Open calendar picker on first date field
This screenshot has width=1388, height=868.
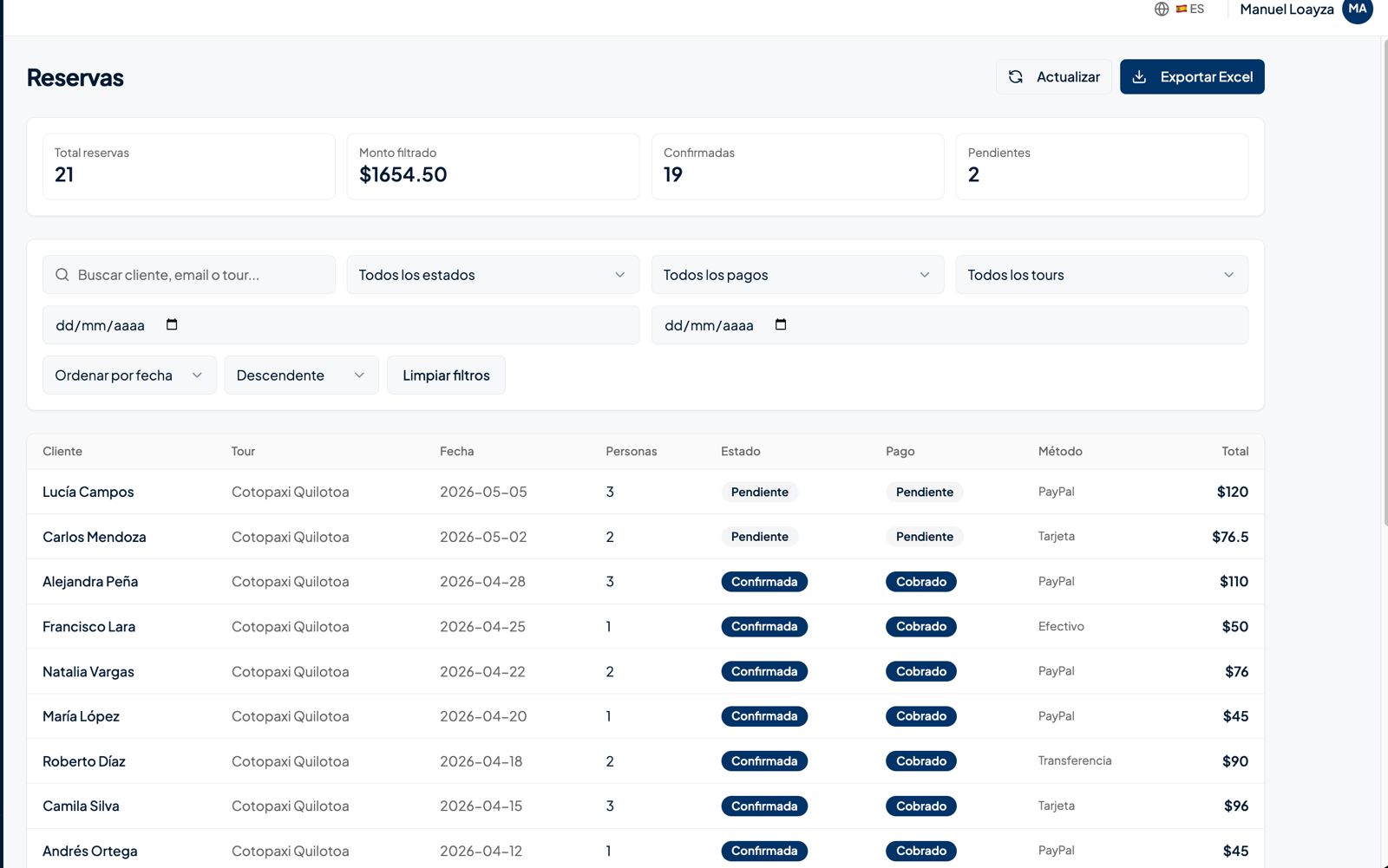point(172,325)
